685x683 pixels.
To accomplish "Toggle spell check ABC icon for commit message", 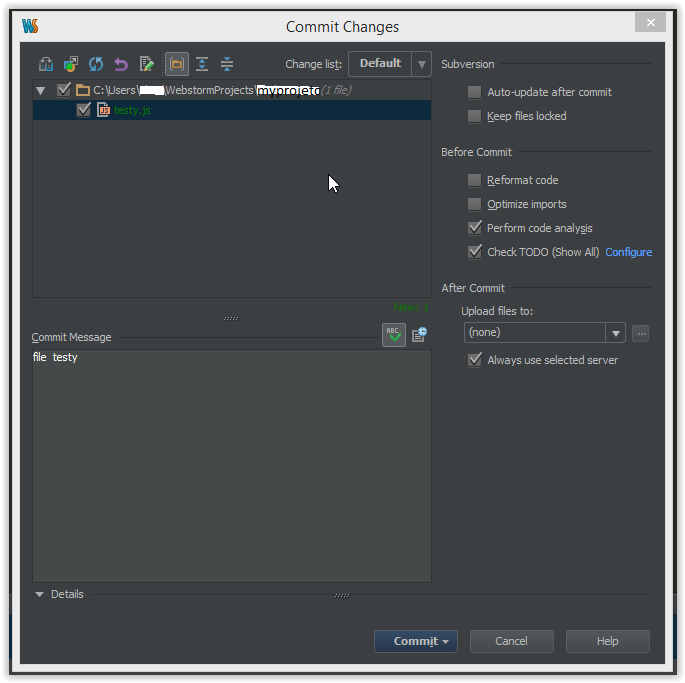I will pos(394,335).
